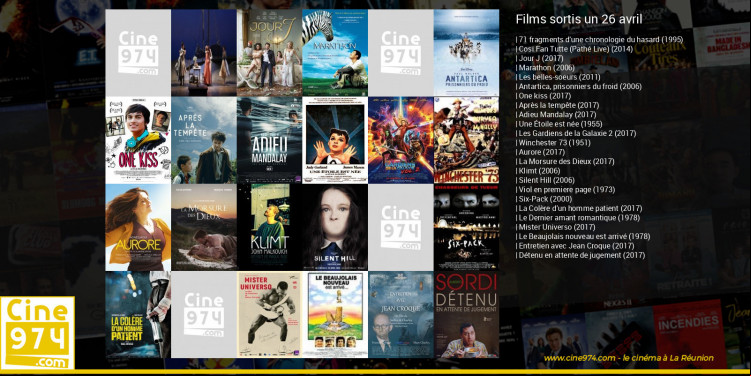751x376 pixels.
Task: Open the www.cine974.com website link
Action: [628, 358]
